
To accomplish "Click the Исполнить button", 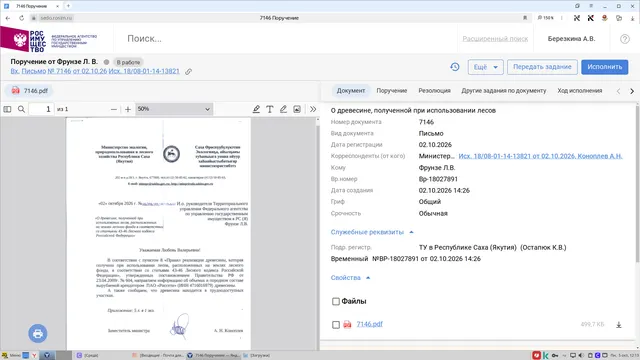I will 604,67.
